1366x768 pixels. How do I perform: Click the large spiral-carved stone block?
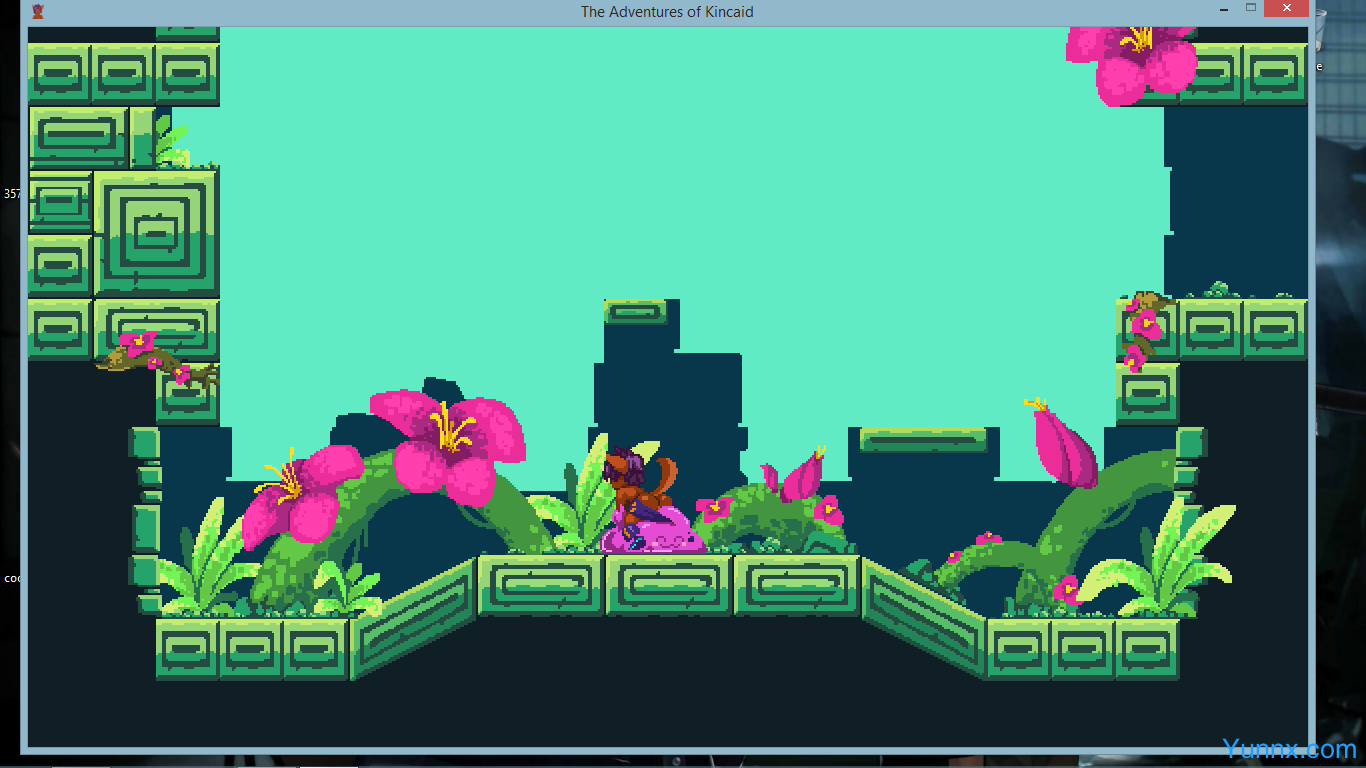156,232
